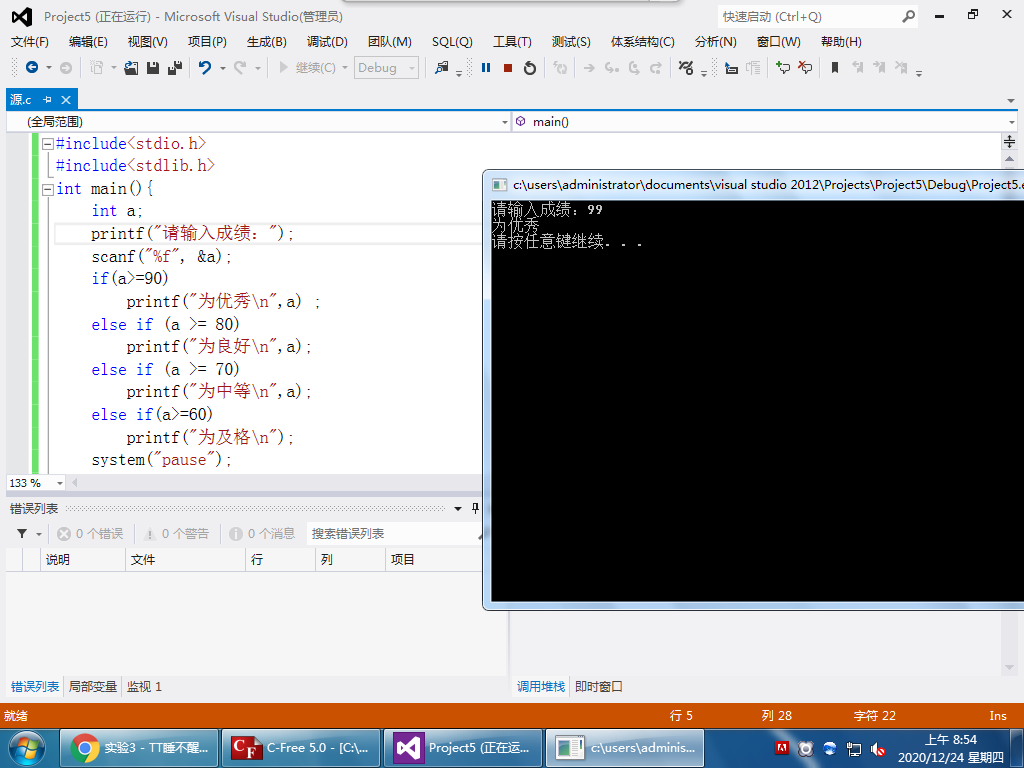Click the uncomment lines icon
Screen dimensions: 1024x768
pyautogui.click(x=805, y=67)
